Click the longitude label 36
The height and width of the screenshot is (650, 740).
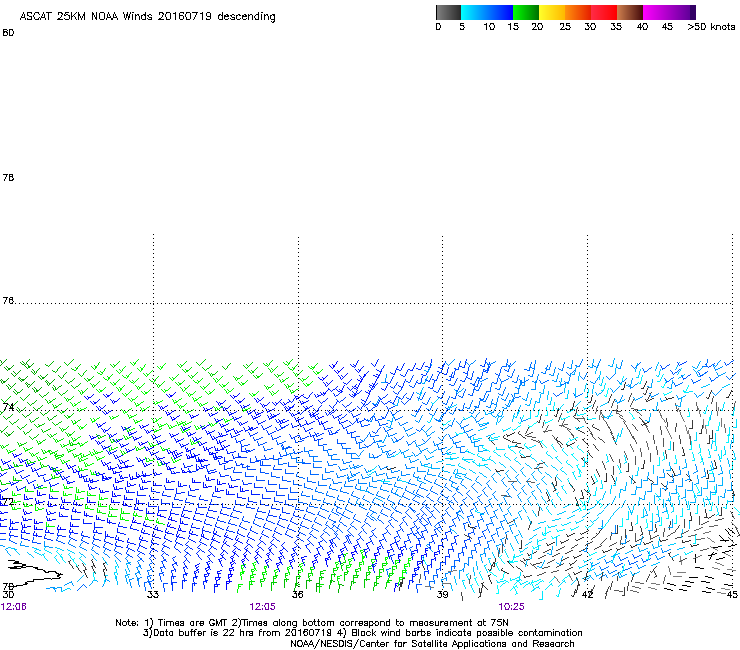coord(297,595)
